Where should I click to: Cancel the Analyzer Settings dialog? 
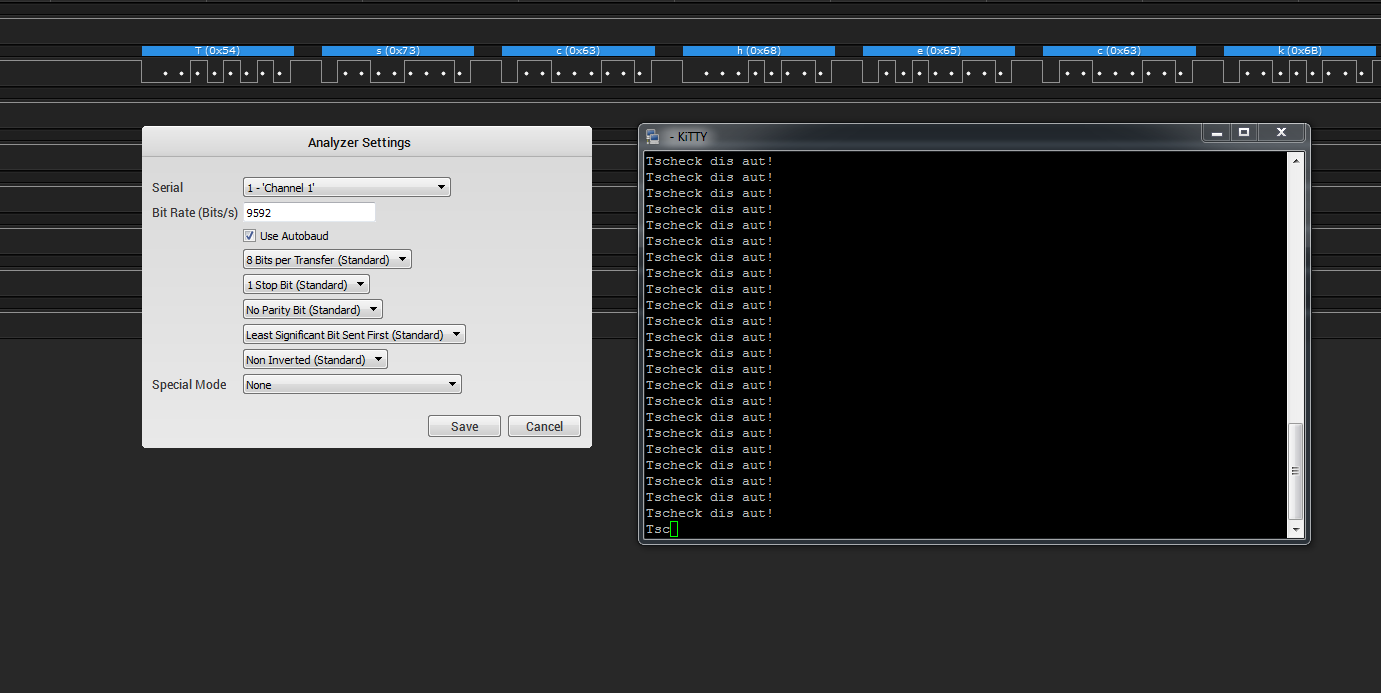[544, 426]
